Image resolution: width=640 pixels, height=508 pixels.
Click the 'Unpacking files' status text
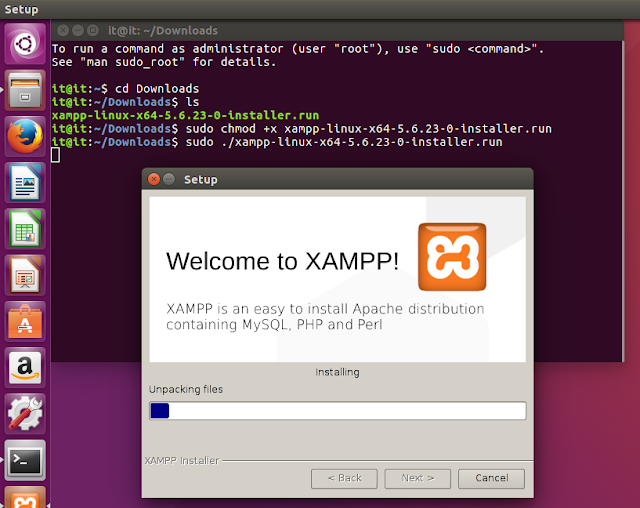coord(186,389)
